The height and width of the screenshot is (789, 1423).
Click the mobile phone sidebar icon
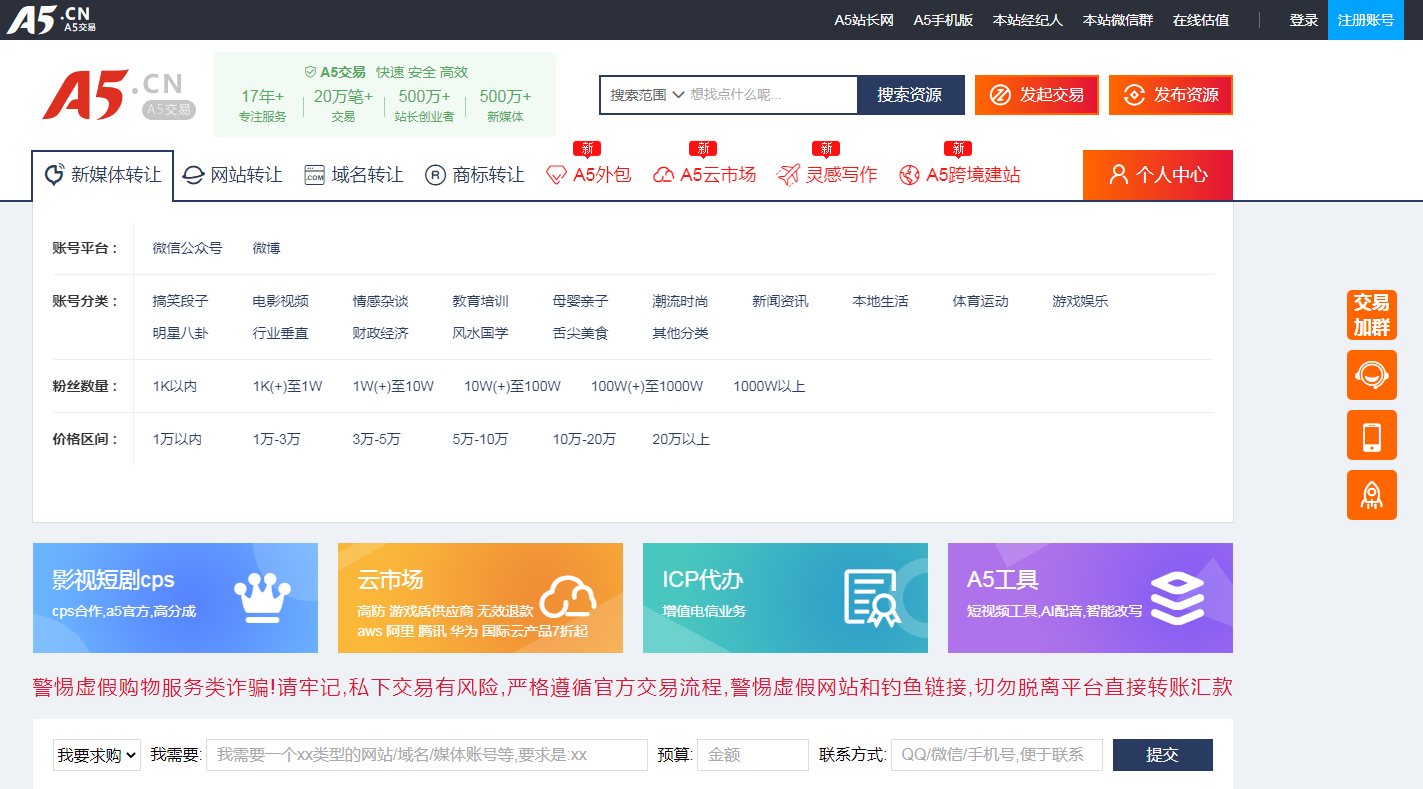(1371, 435)
